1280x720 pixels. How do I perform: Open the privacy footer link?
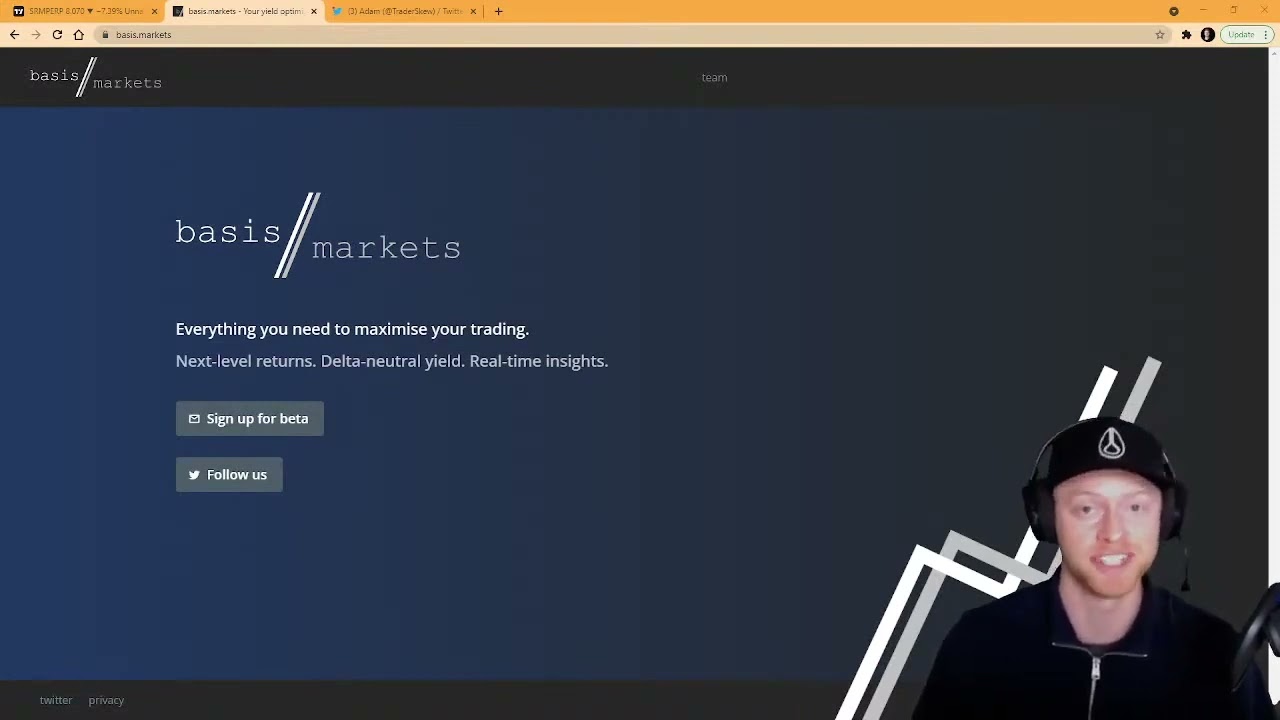pos(106,700)
